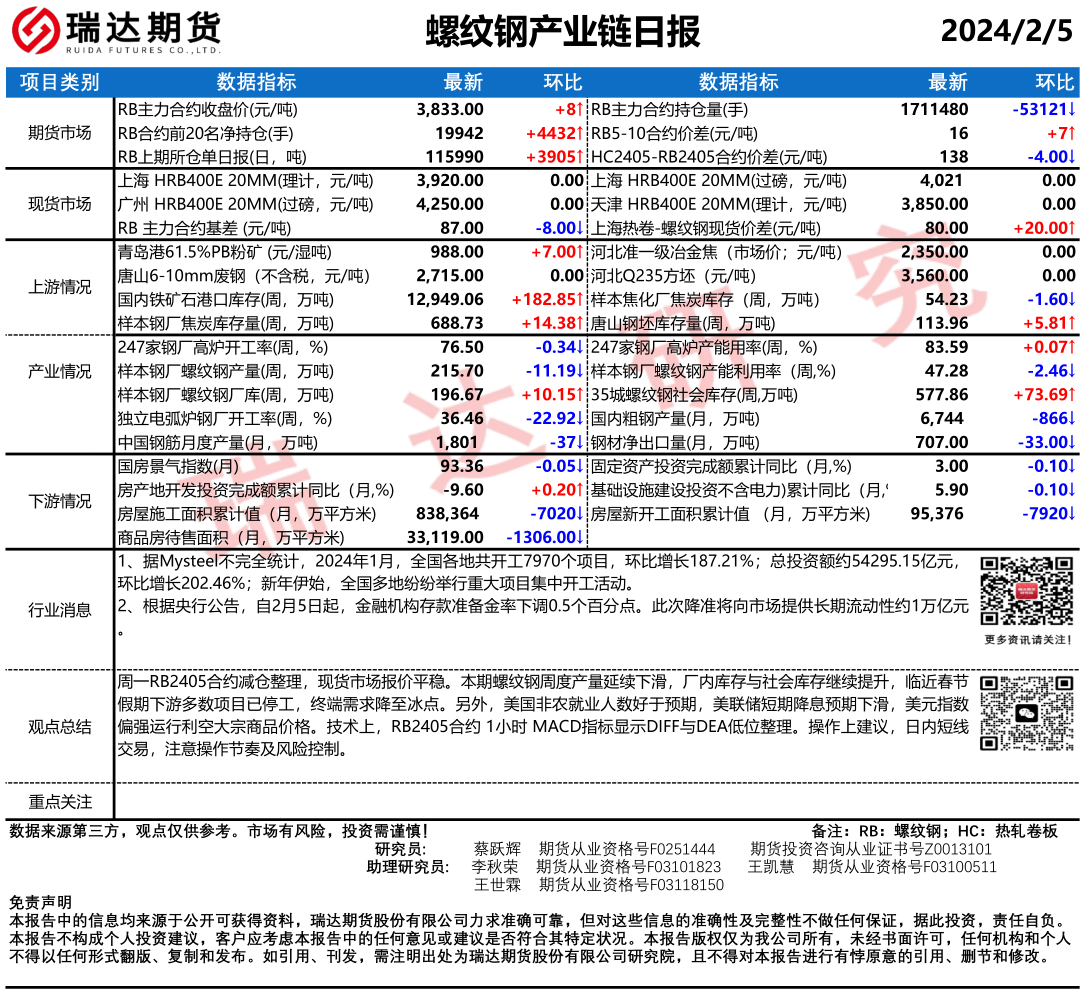Click the upper QR code with red center

coord(1027,591)
